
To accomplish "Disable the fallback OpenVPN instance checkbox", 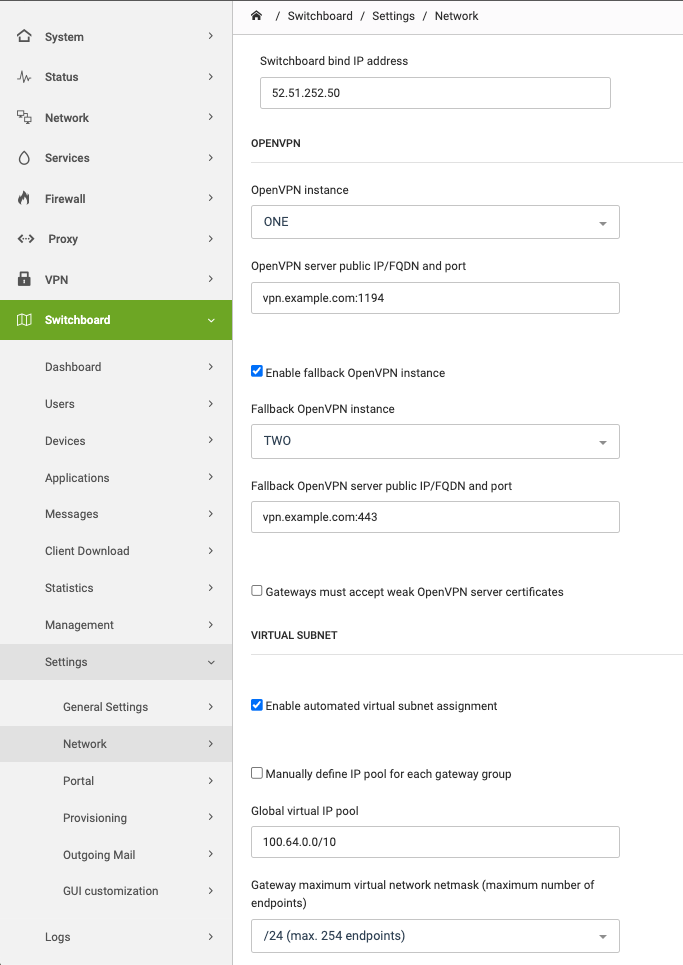I will click(x=257, y=371).
